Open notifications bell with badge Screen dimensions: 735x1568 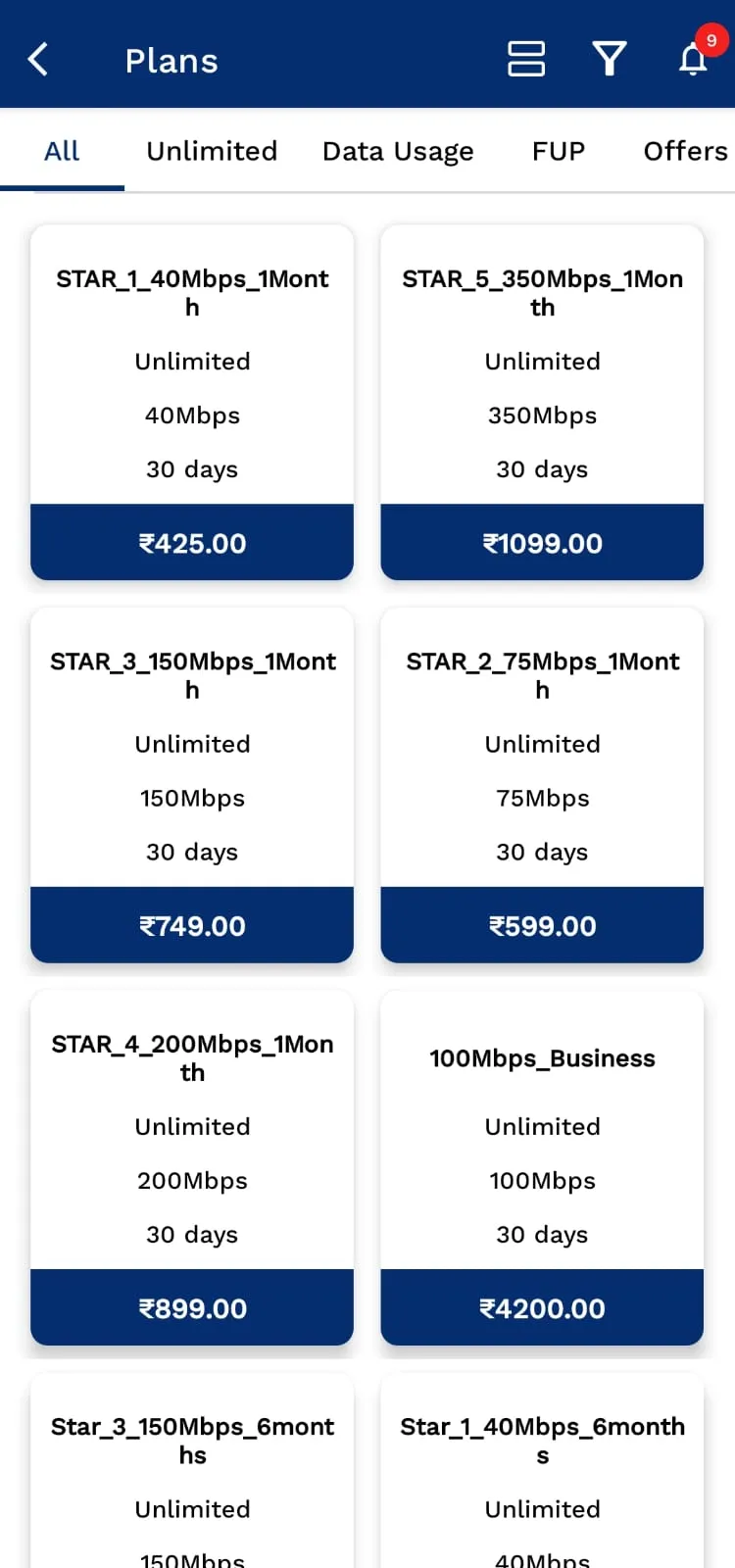click(696, 55)
